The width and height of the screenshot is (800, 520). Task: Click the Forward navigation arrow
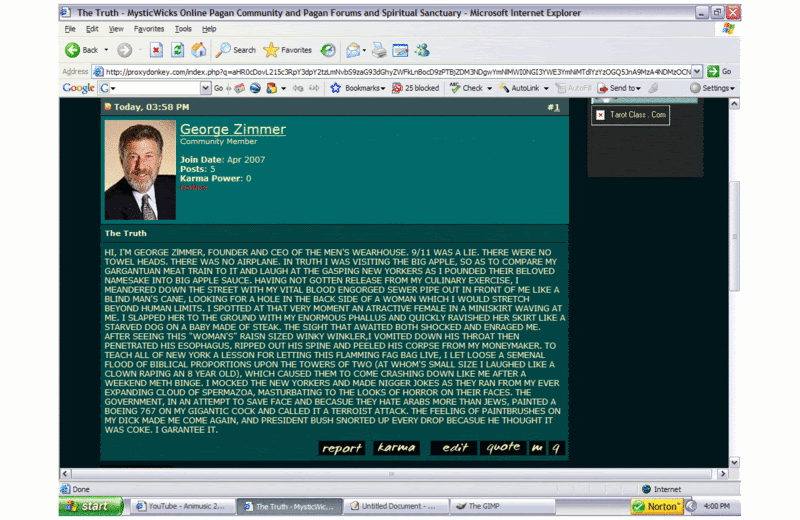pos(124,50)
